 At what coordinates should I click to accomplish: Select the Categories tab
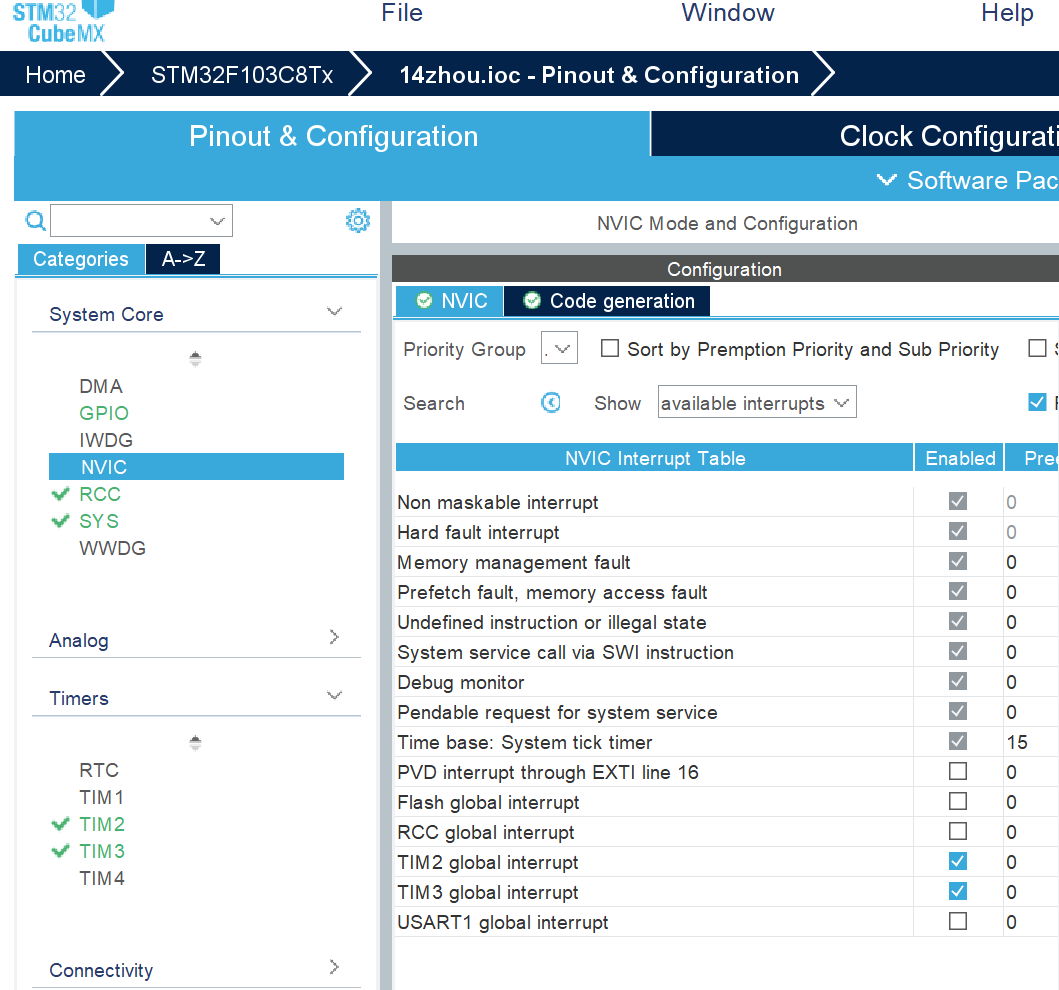pos(80,259)
